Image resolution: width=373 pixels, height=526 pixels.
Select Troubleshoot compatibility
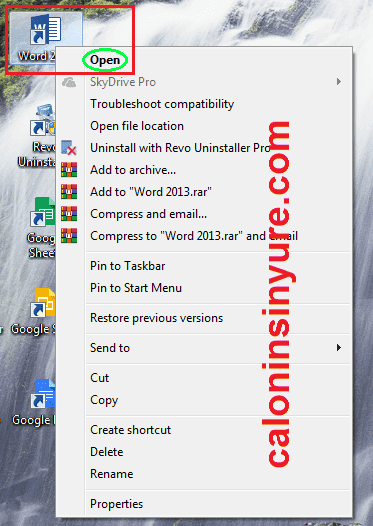coord(204,104)
